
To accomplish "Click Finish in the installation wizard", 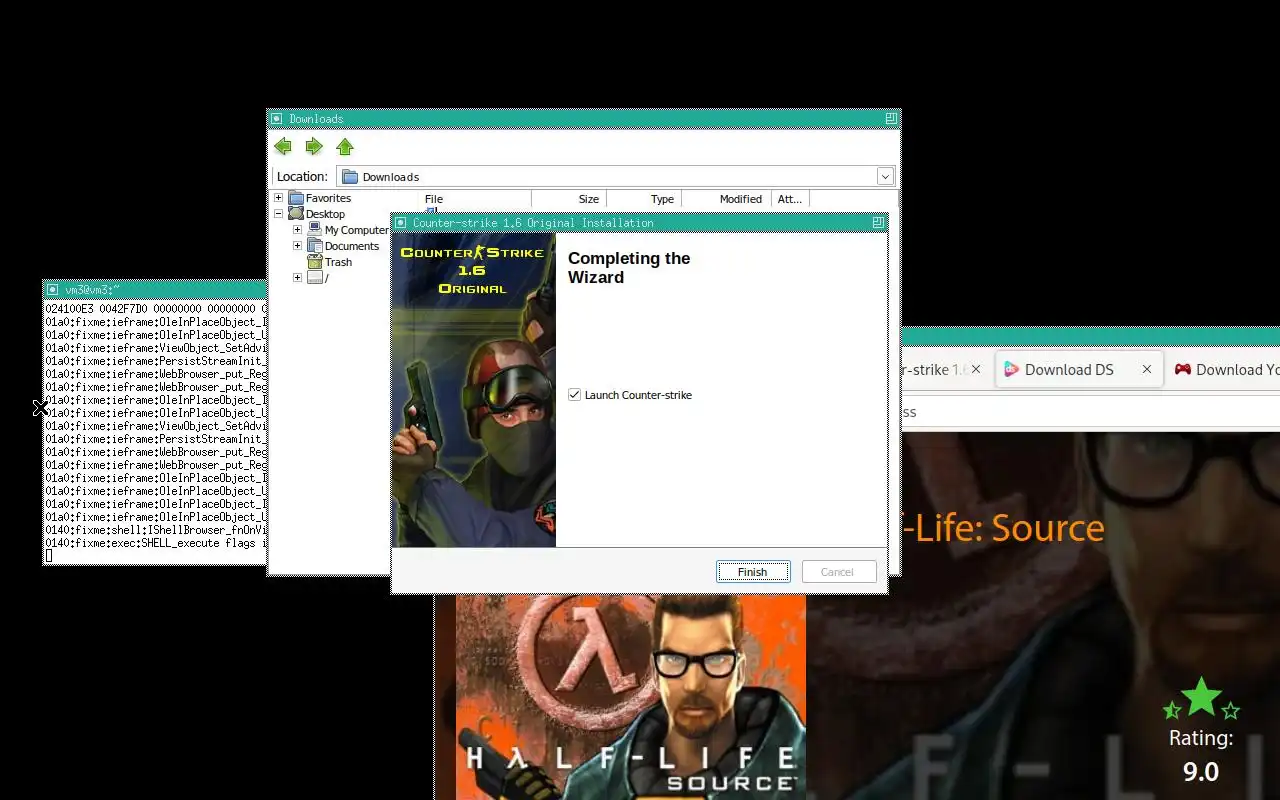I will (x=753, y=572).
